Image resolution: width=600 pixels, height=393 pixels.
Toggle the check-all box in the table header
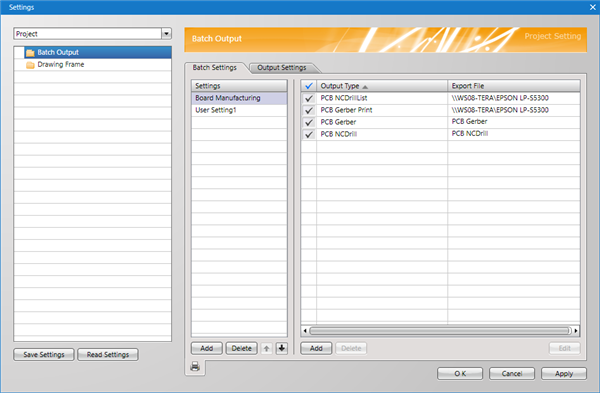(309, 86)
